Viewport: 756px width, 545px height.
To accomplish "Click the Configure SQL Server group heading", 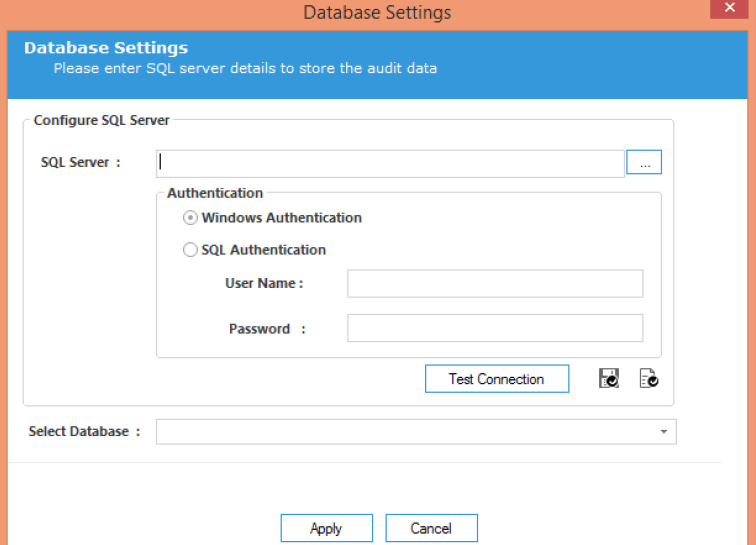I will 101,120.
